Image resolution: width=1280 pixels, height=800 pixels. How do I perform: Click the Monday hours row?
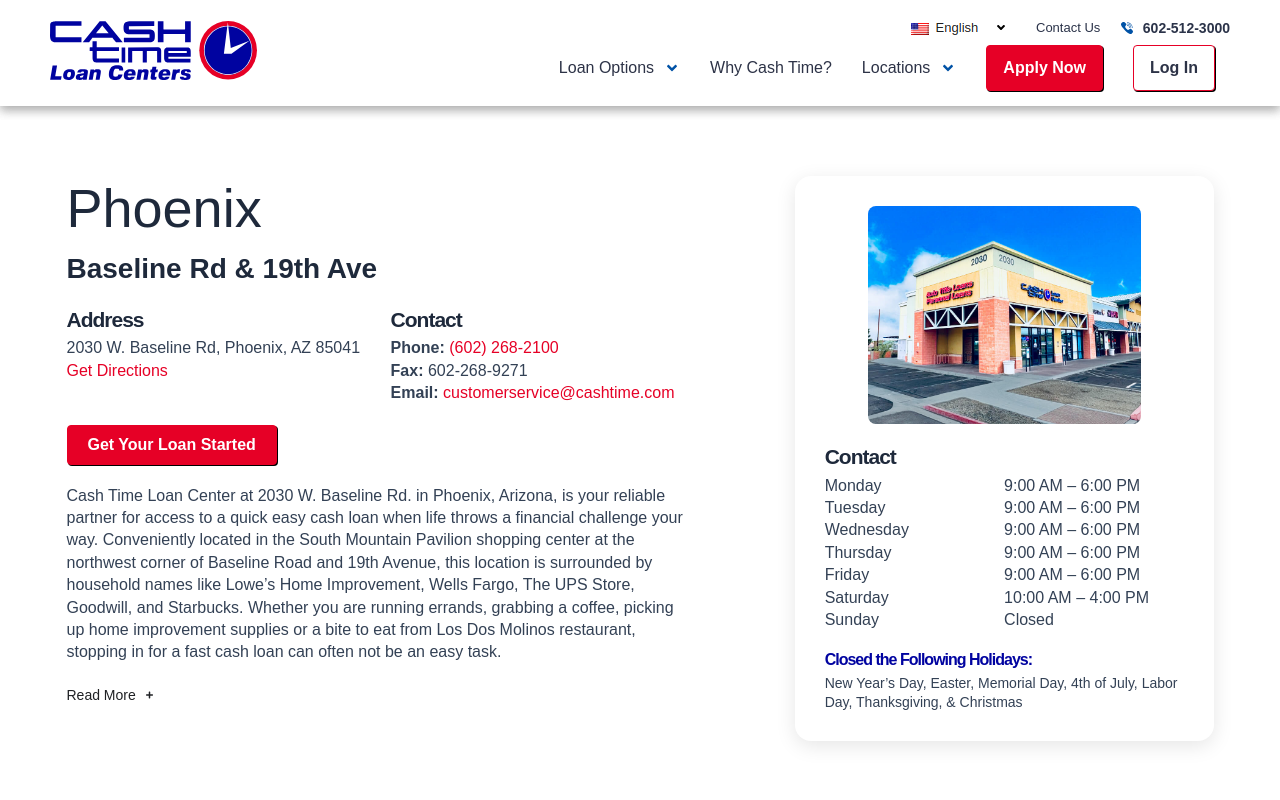click(x=1004, y=486)
